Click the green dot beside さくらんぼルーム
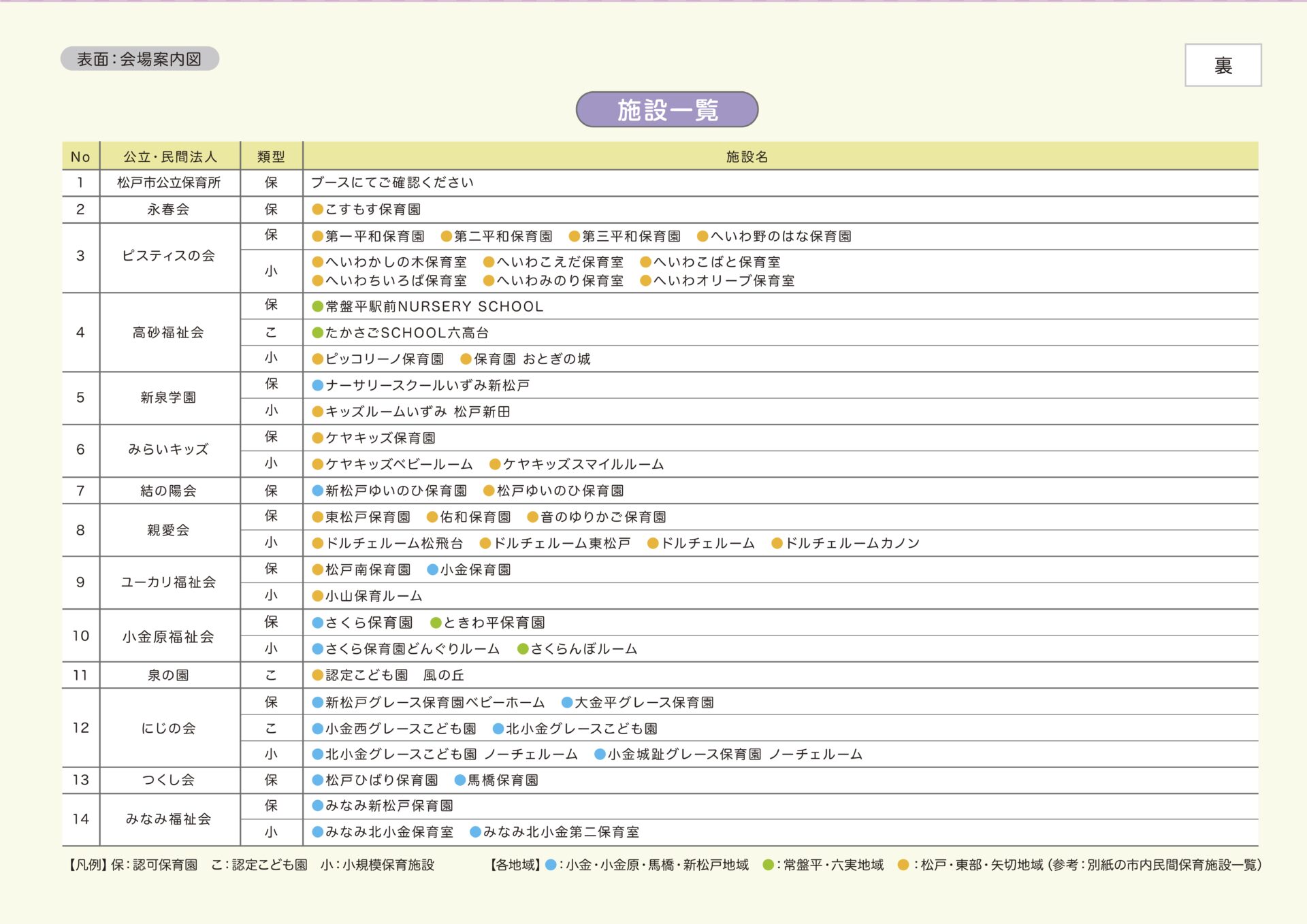The image size is (1307, 924). (x=523, y=649)
